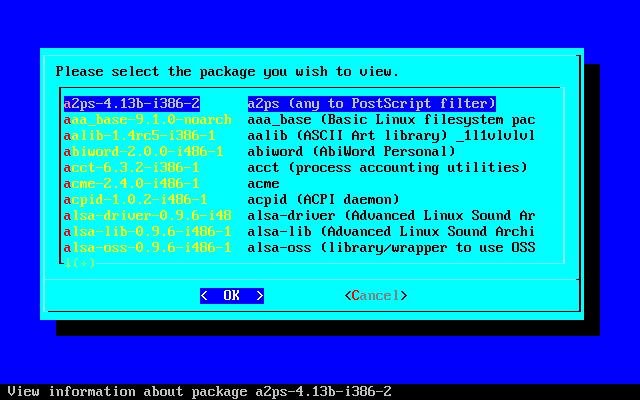This screenshot has width=640, height=400.
Task: Click the scroll-down indicator below the list
Action: 79,262
